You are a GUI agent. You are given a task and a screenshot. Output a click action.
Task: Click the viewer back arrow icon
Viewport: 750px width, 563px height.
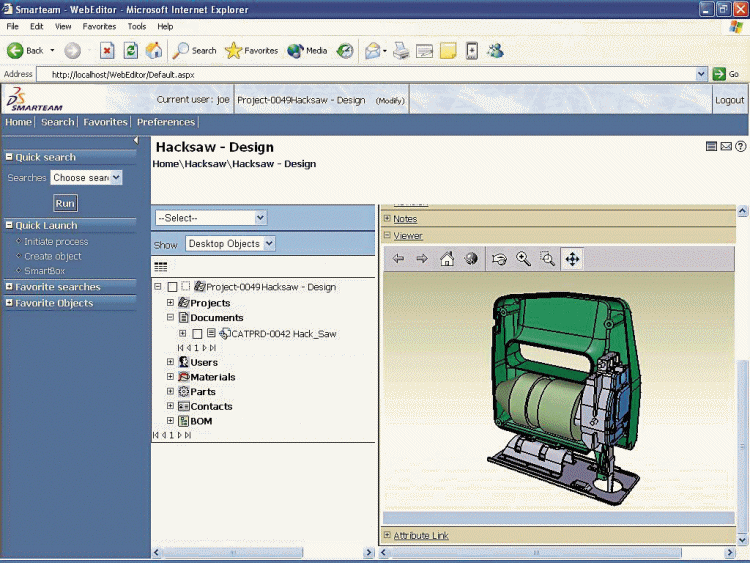click(x=398, y=259)
